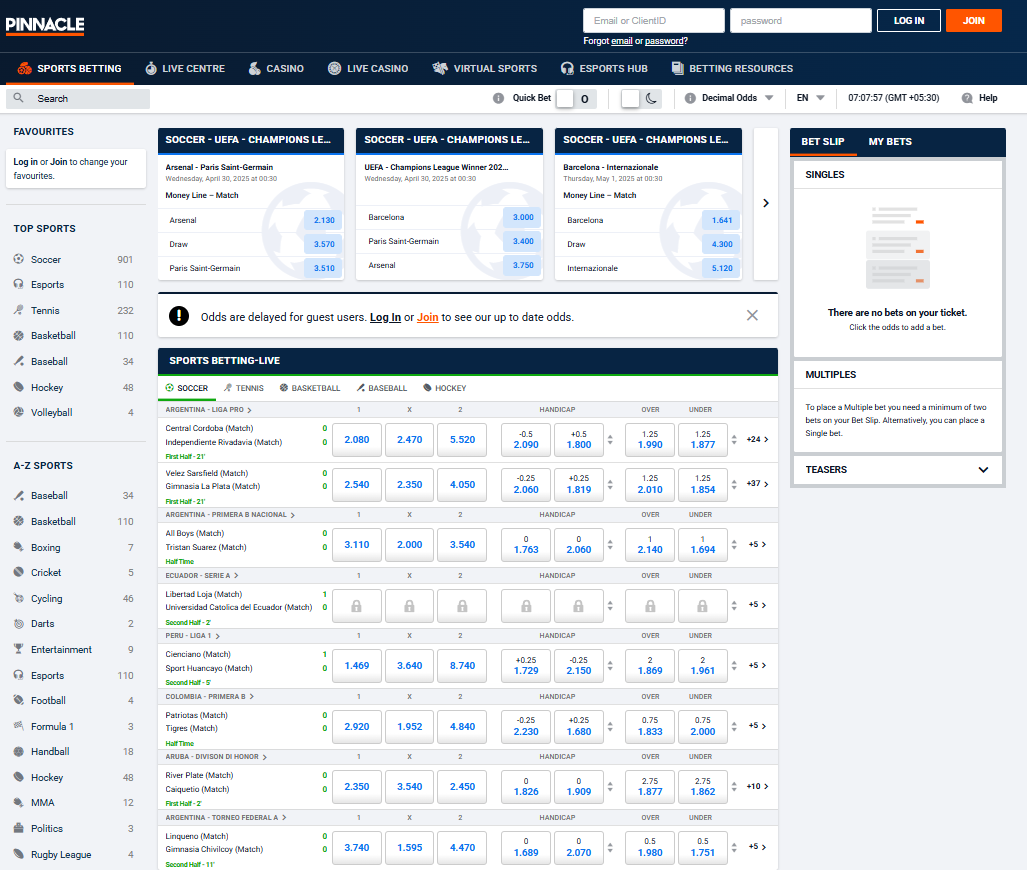Click the locked 1 odds for Libertad Loja
Viewport: 1027px width, 870px height.
click(x=356, y=605)
